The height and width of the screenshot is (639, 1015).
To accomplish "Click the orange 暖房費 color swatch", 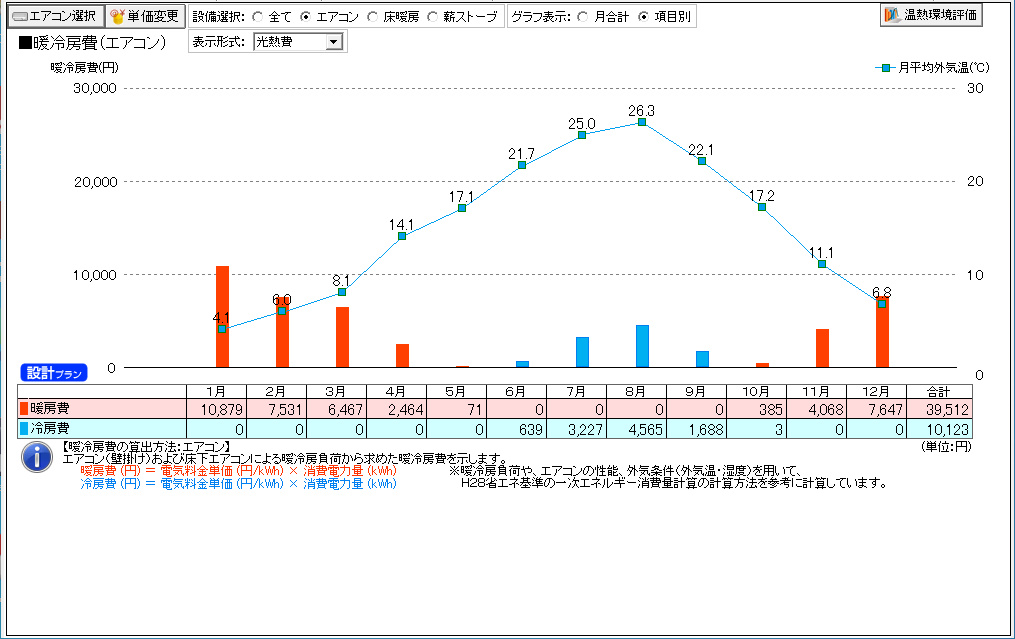I will click(x=24, y=408).
